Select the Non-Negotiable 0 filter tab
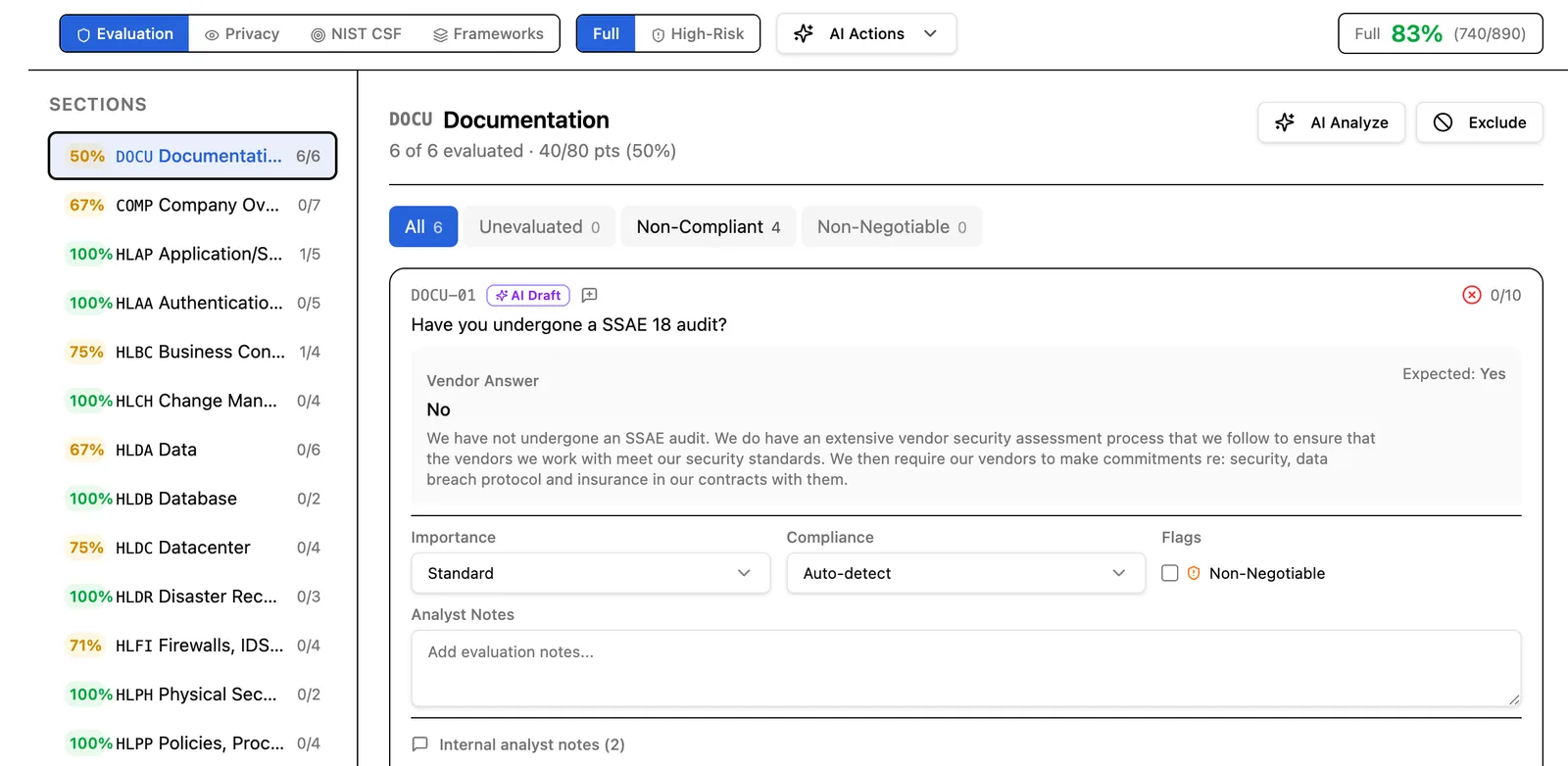 [892, 226]
